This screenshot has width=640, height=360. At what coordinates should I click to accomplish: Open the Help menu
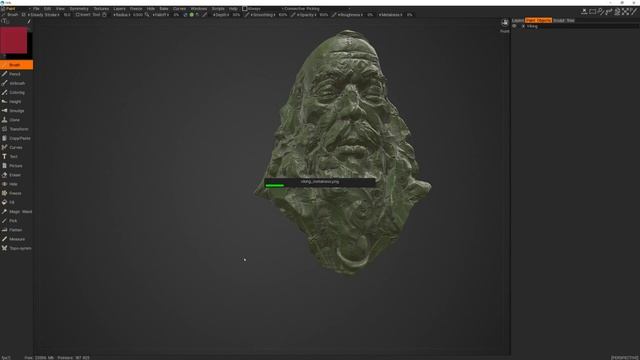point(233,9)
